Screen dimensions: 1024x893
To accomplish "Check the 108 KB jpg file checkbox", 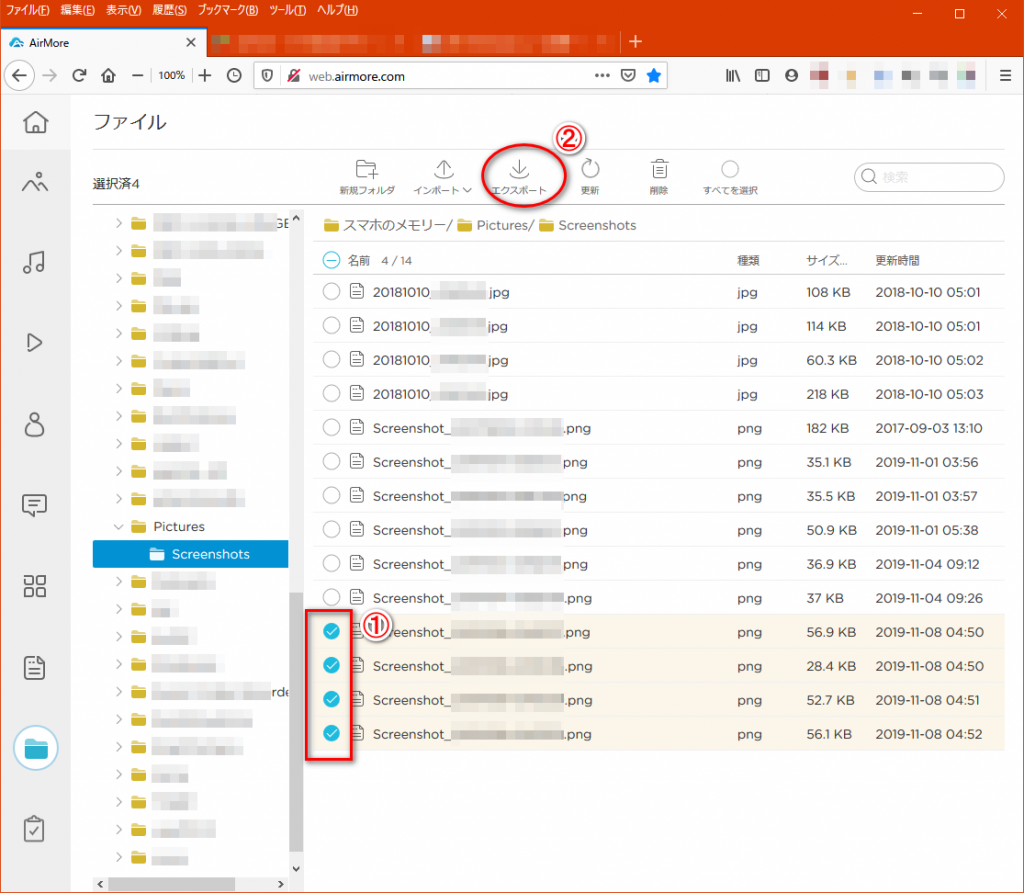I will (x=332, y=292).
